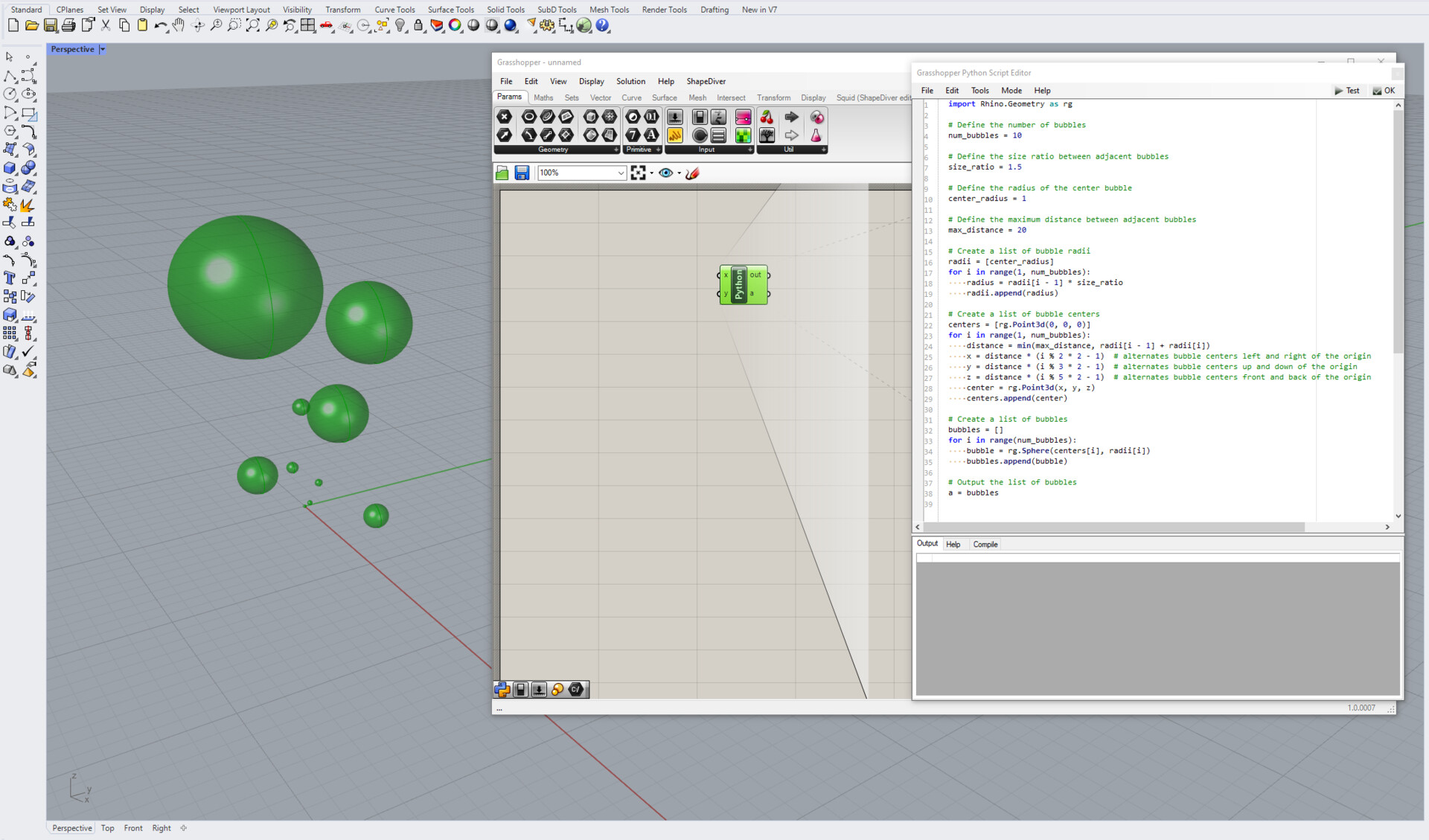Select the GhPython script icon in status bar
The image size is (1429, 840).
(502, 690)
